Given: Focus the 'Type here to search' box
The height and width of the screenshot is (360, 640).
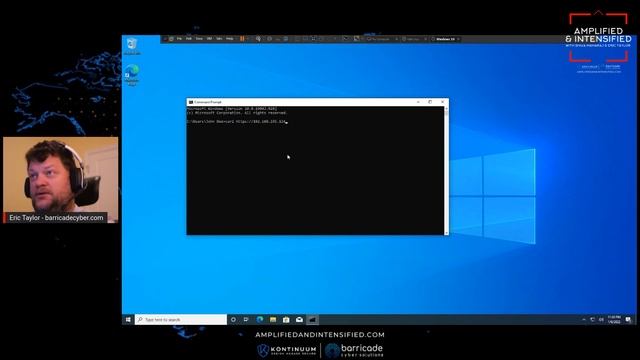Looking at the screenshot, I should pos(181,320).
